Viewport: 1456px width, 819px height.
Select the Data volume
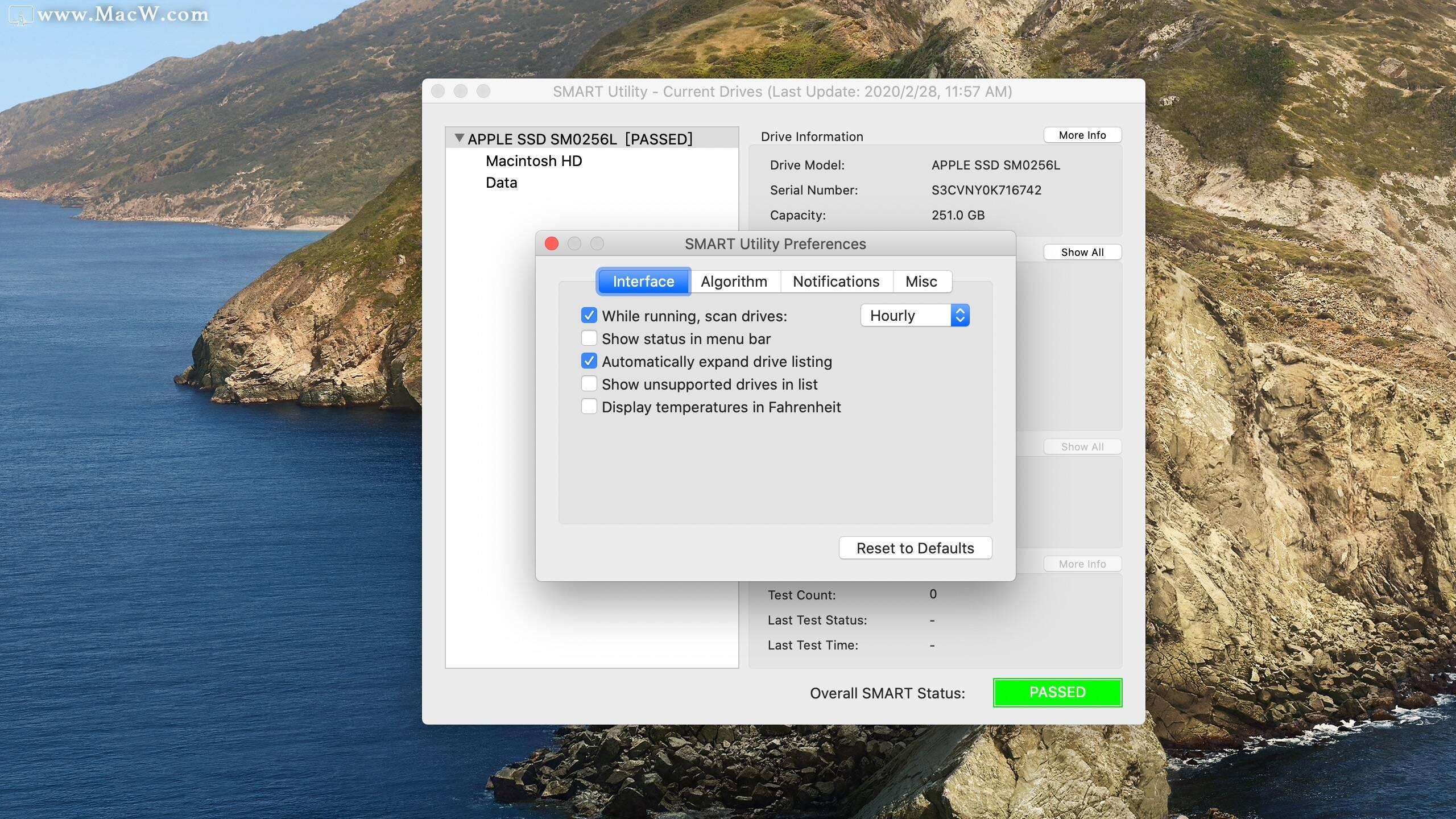click(x=500, y=183)
